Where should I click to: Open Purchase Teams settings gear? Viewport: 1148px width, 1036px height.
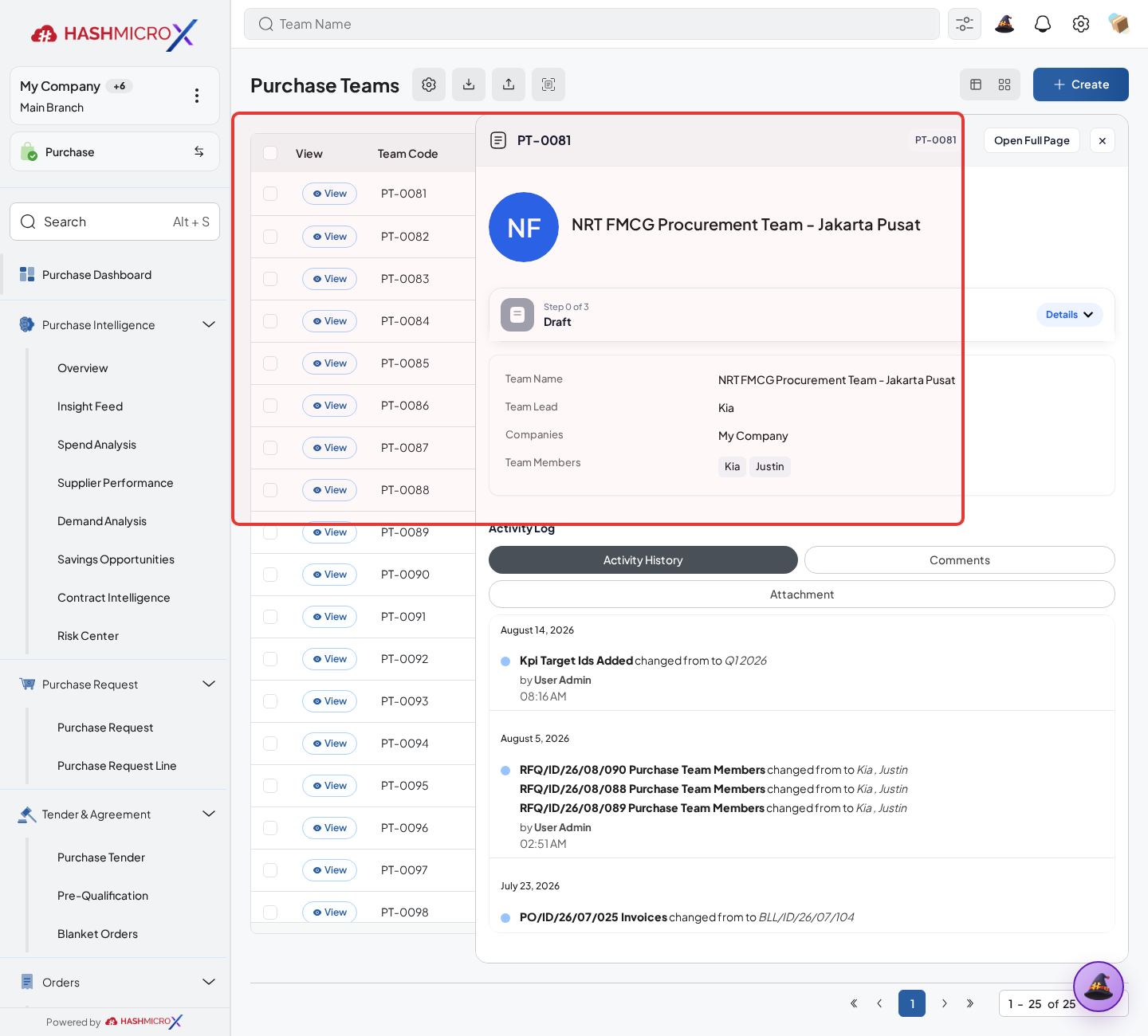(x=429, y=84)
